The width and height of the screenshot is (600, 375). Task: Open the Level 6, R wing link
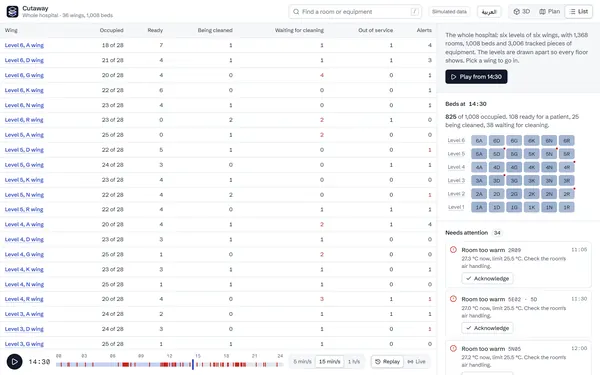[x=24, y=120]
